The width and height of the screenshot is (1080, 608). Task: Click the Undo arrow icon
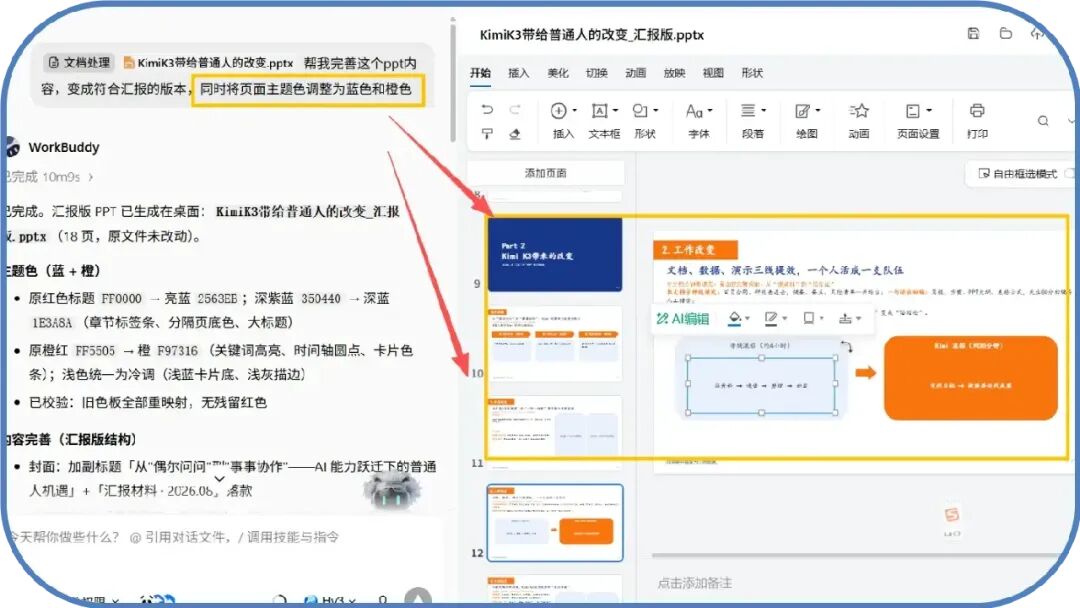coord(487,109)
